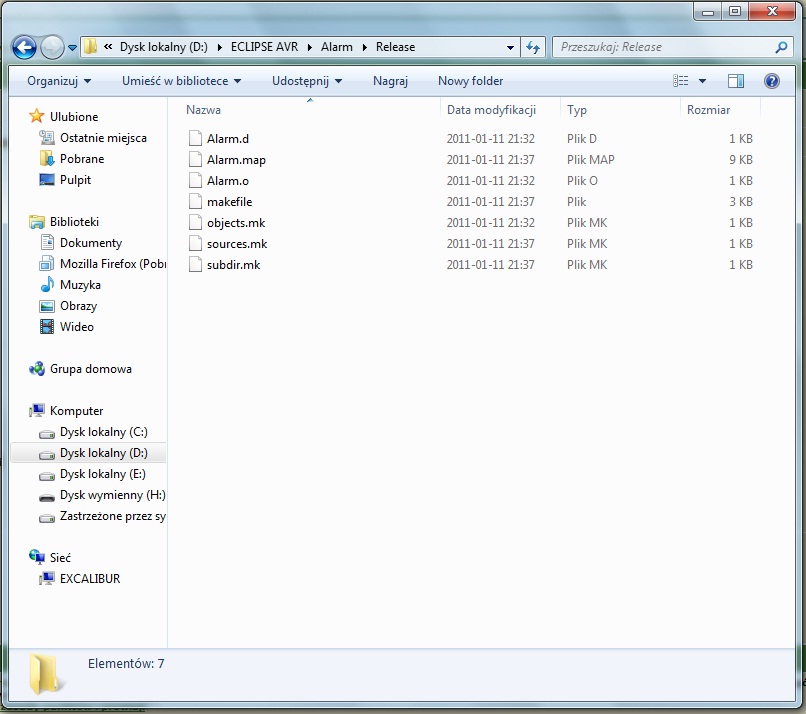Click the folder icon in address bar

(90, 47)
